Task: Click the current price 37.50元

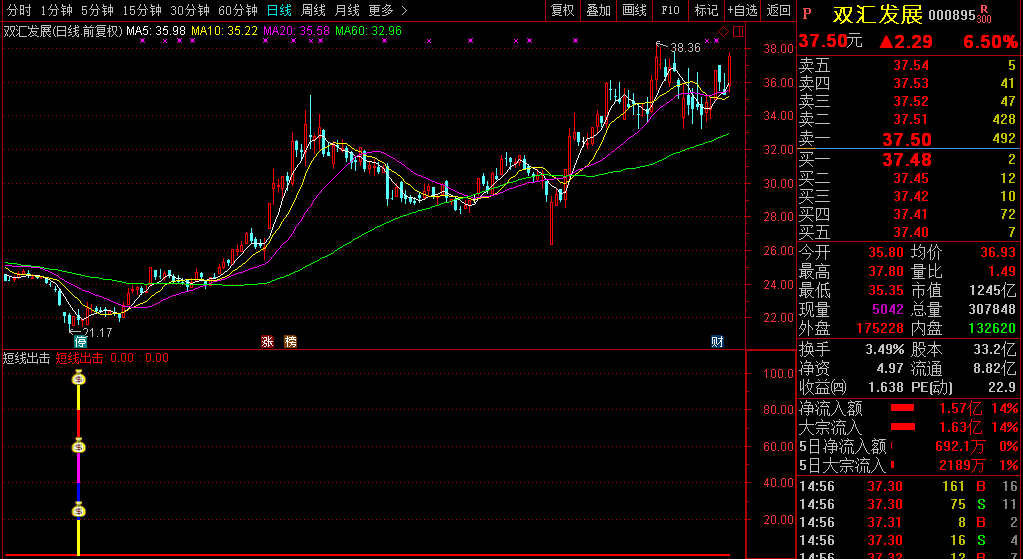Action: click(x=831, y=41)
